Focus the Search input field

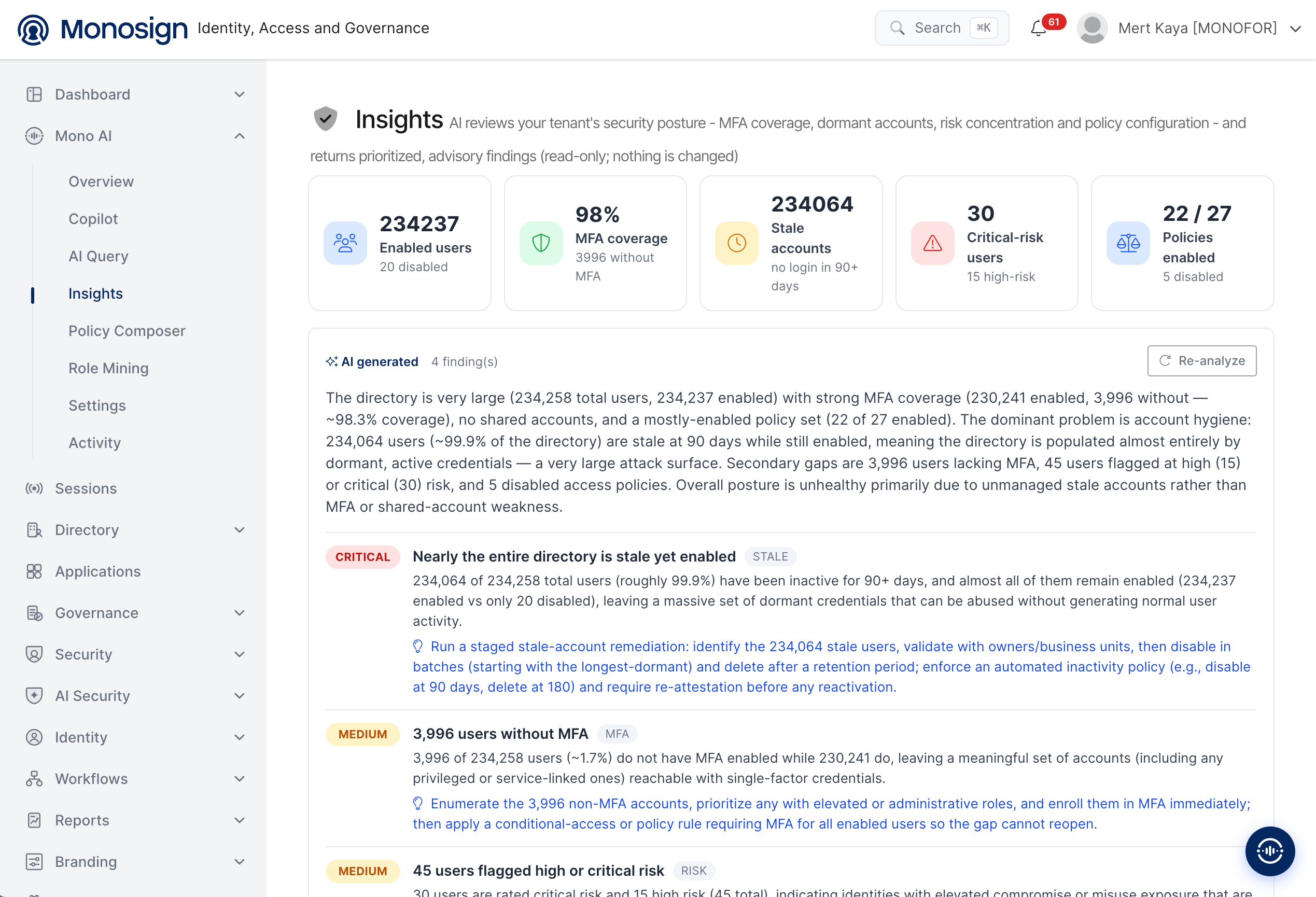[942, 28]
